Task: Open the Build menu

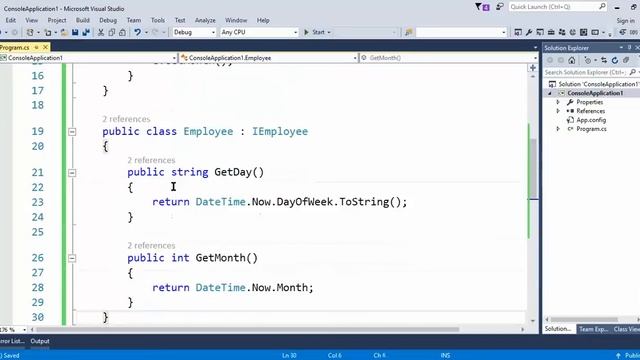Action: (82, 20)
